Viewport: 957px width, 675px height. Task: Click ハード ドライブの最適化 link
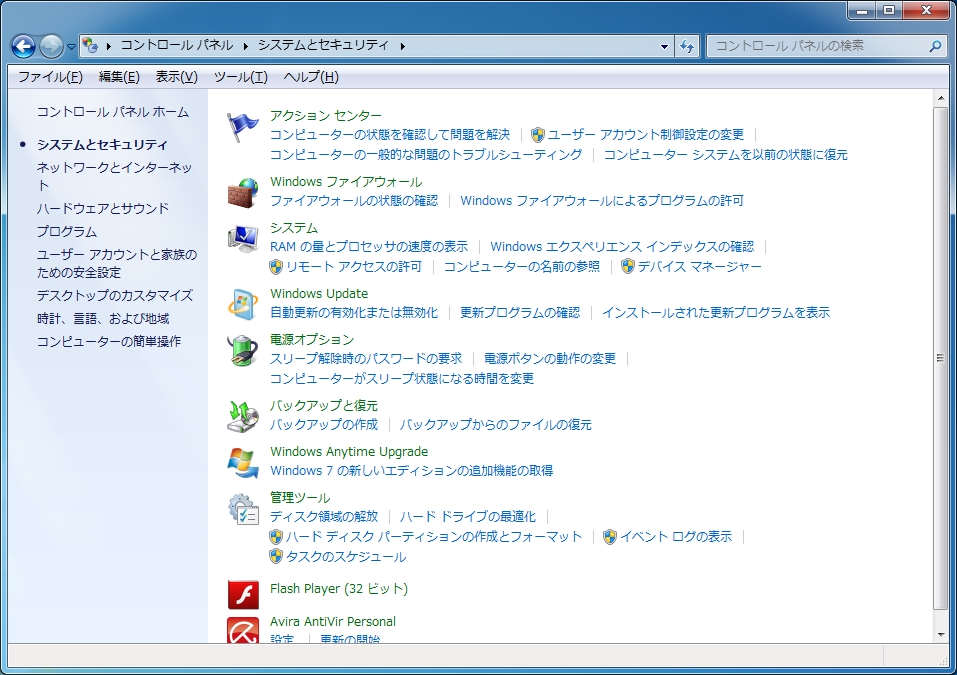(x=468, y=516)
